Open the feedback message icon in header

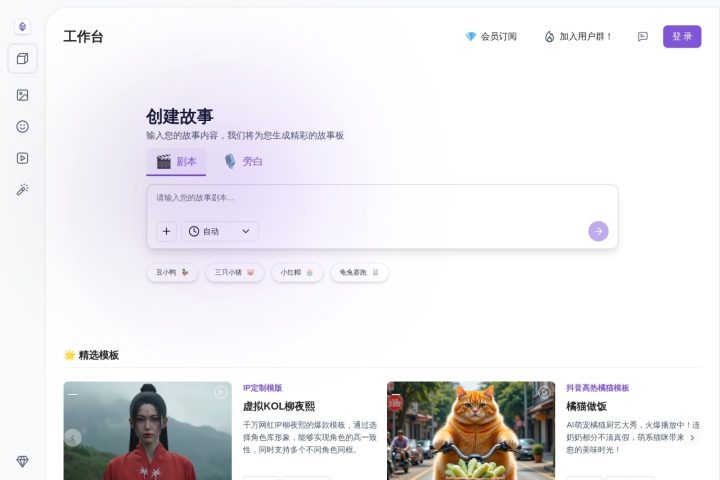point(643,37)
